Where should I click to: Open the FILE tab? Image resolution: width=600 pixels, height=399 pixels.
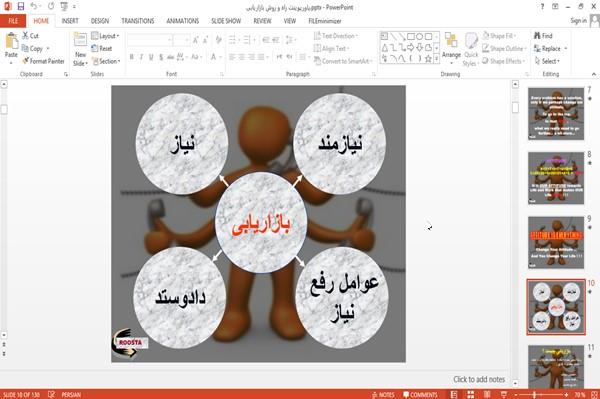pos(13,21)
